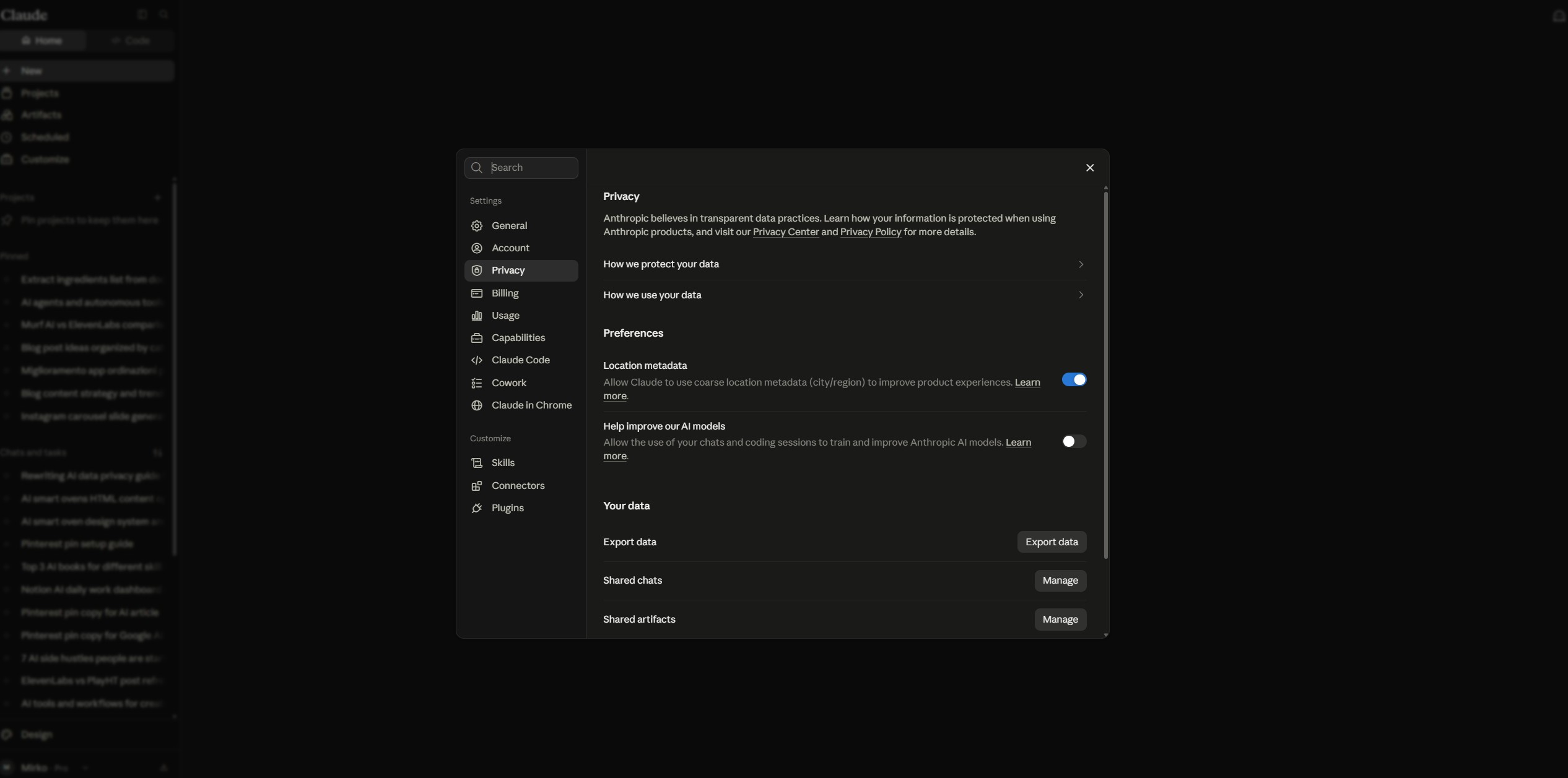Open Learn more link under AI models
This screenshot has width=1568, height=778.
pyautogui.click(x=1018, y=443)
